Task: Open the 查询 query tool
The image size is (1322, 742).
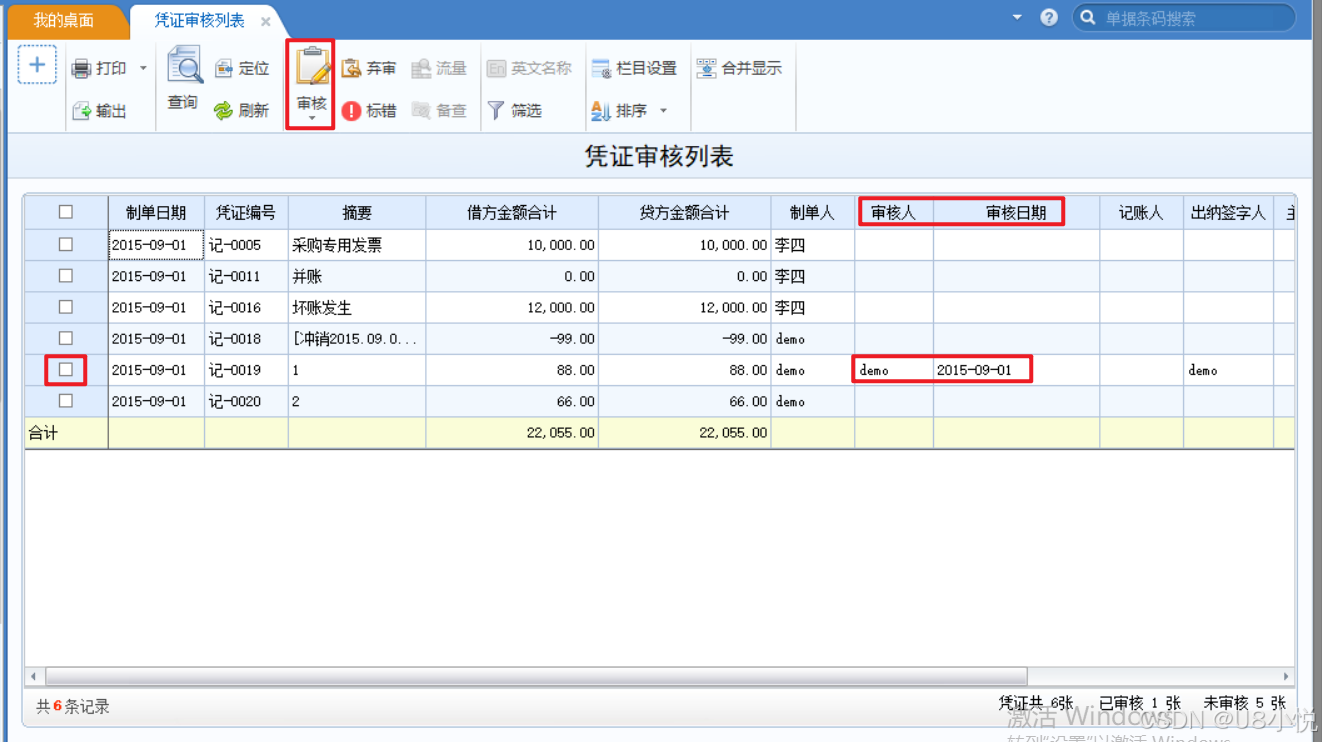Action: pos(183,78)
